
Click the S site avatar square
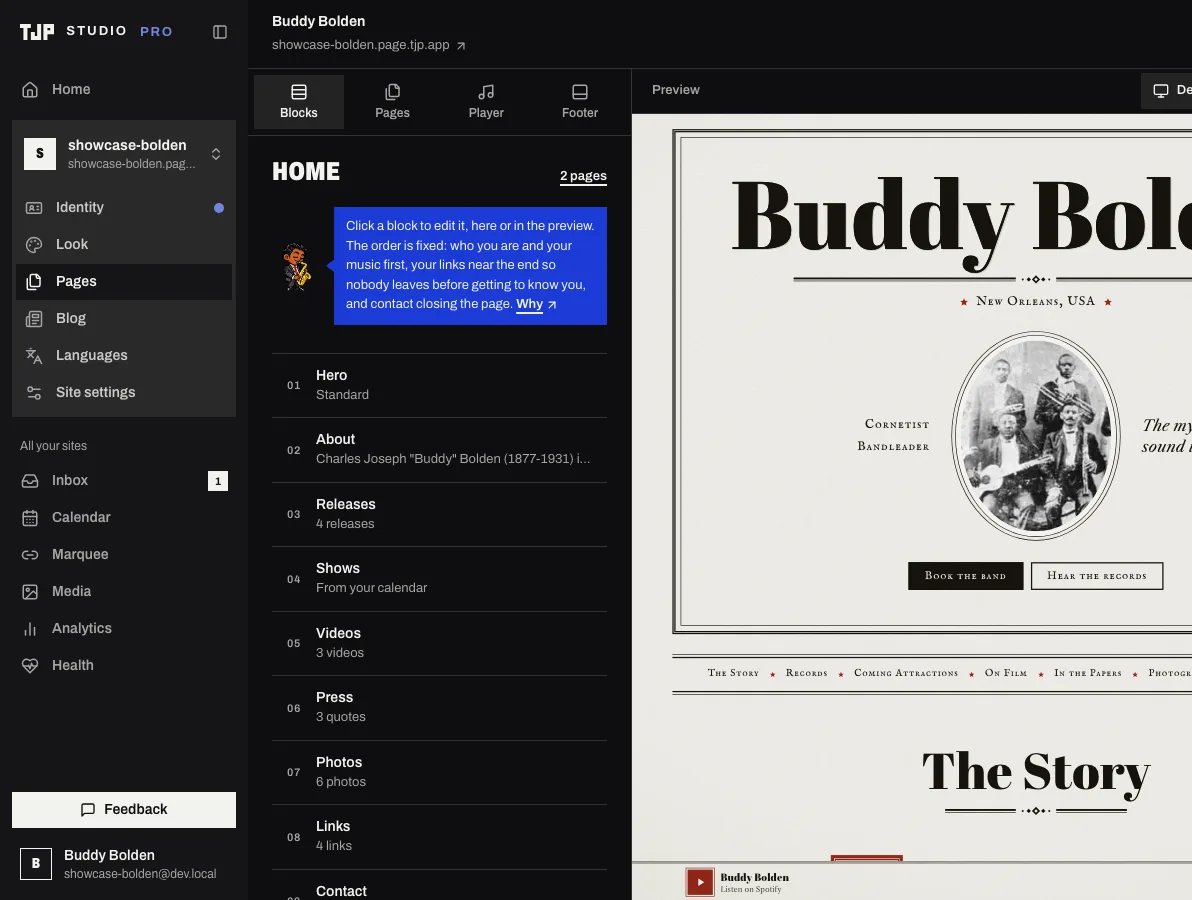(40, 154)
